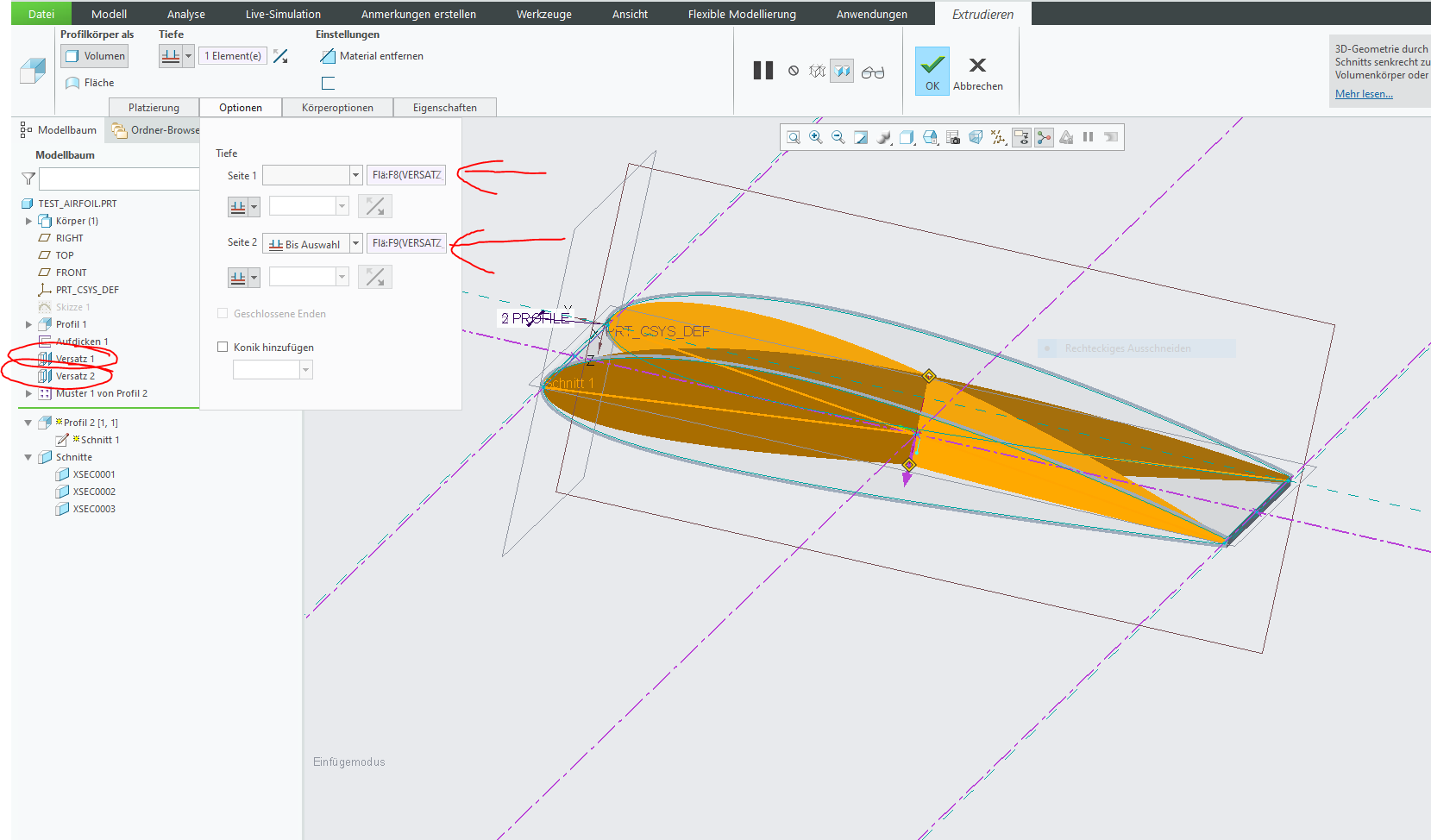Image resolution: width=1431 pixels, height=840 pixels.
Task: Expand the Profil 1 tree node
Action: pyautogui.click(x=28, y=324)
